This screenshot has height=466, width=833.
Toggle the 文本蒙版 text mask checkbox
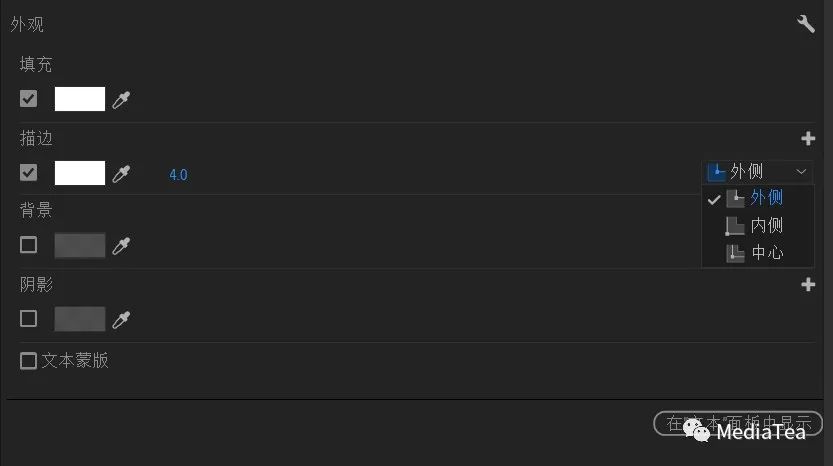coord(28,361)
